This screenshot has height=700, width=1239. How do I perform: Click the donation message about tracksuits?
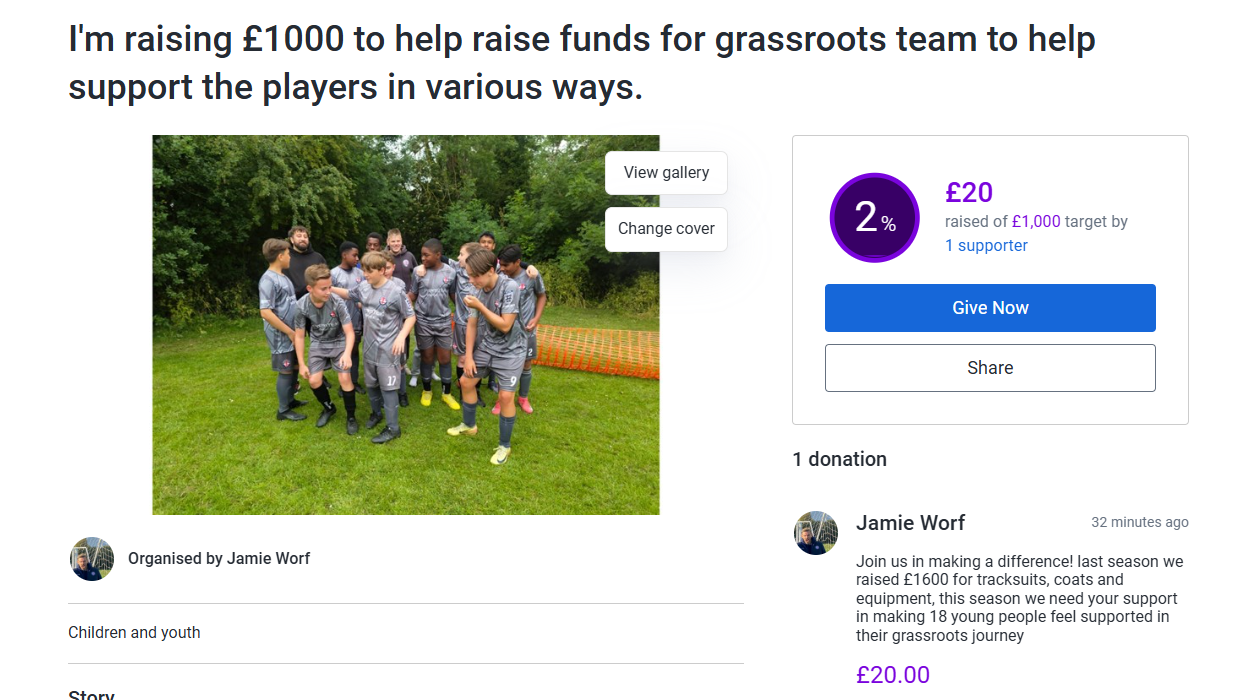click(1020, 599)
